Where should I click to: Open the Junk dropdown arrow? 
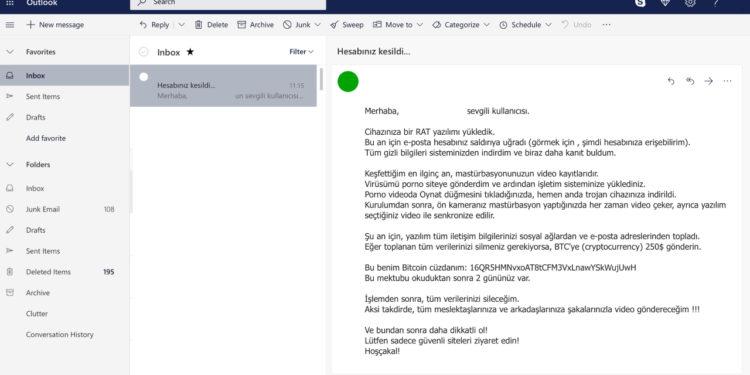click(x=319, y=25)
